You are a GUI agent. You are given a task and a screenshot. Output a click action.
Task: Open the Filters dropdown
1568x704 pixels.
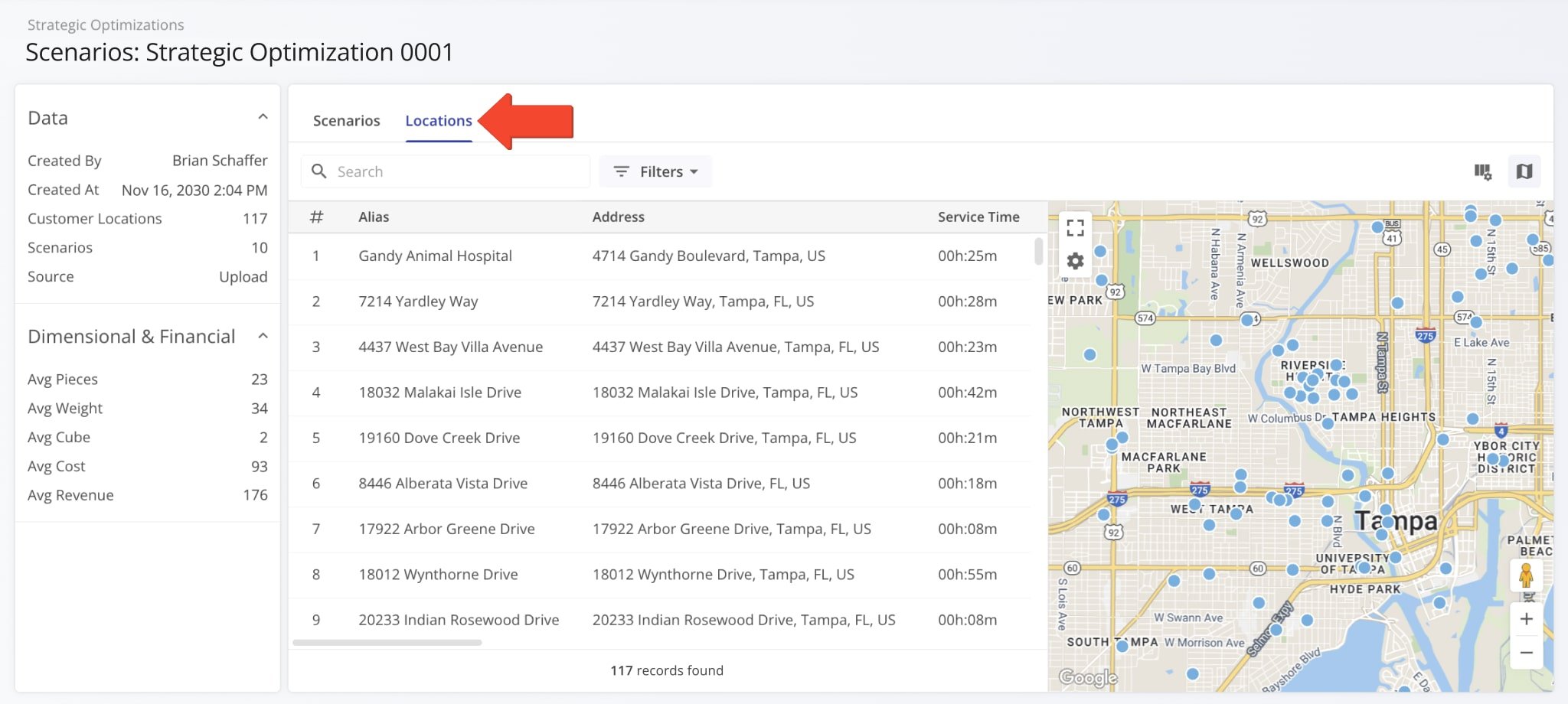point(655,171)
